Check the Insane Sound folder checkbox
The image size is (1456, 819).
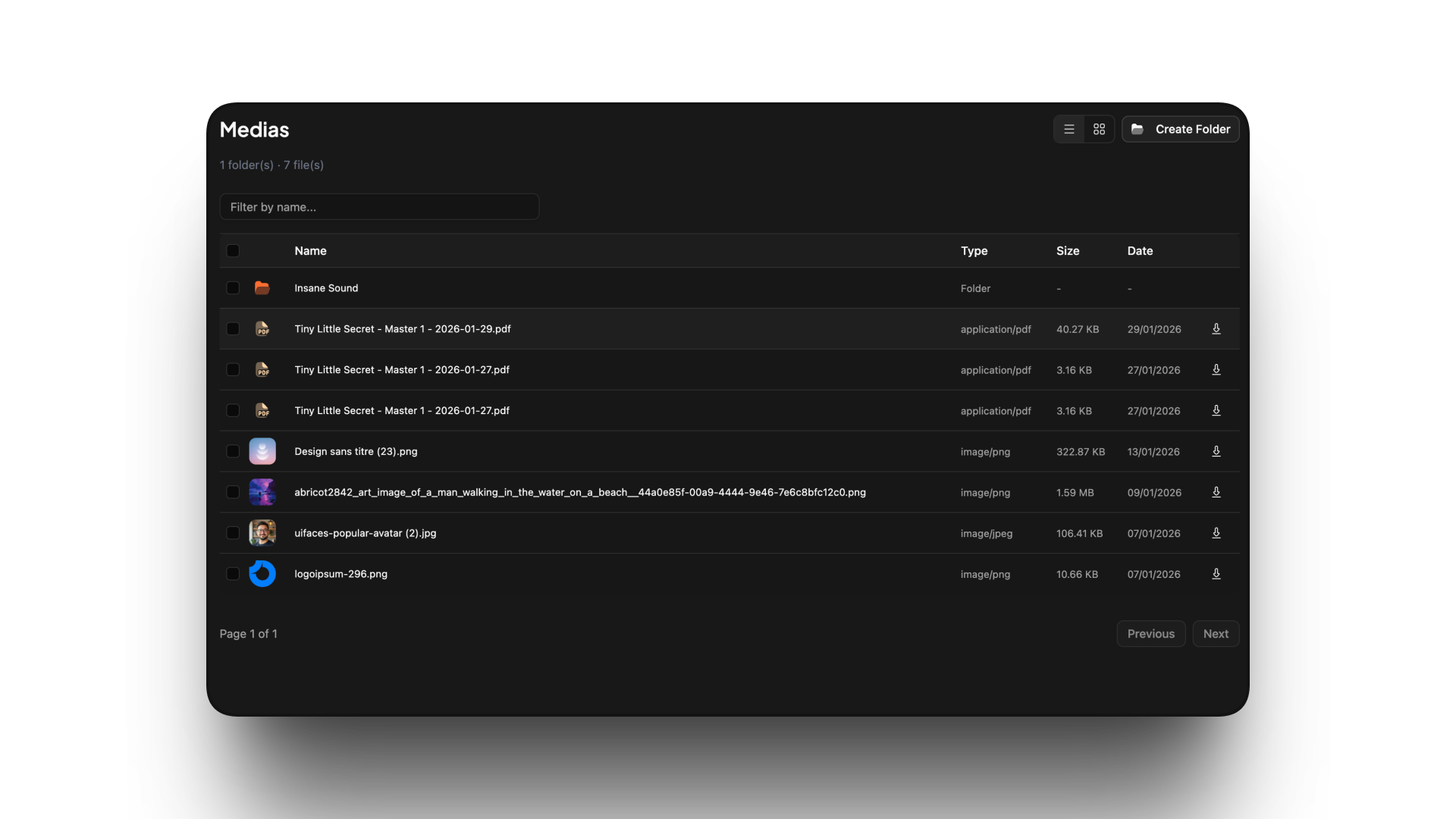pyautogui.click(x=233, y=288)
